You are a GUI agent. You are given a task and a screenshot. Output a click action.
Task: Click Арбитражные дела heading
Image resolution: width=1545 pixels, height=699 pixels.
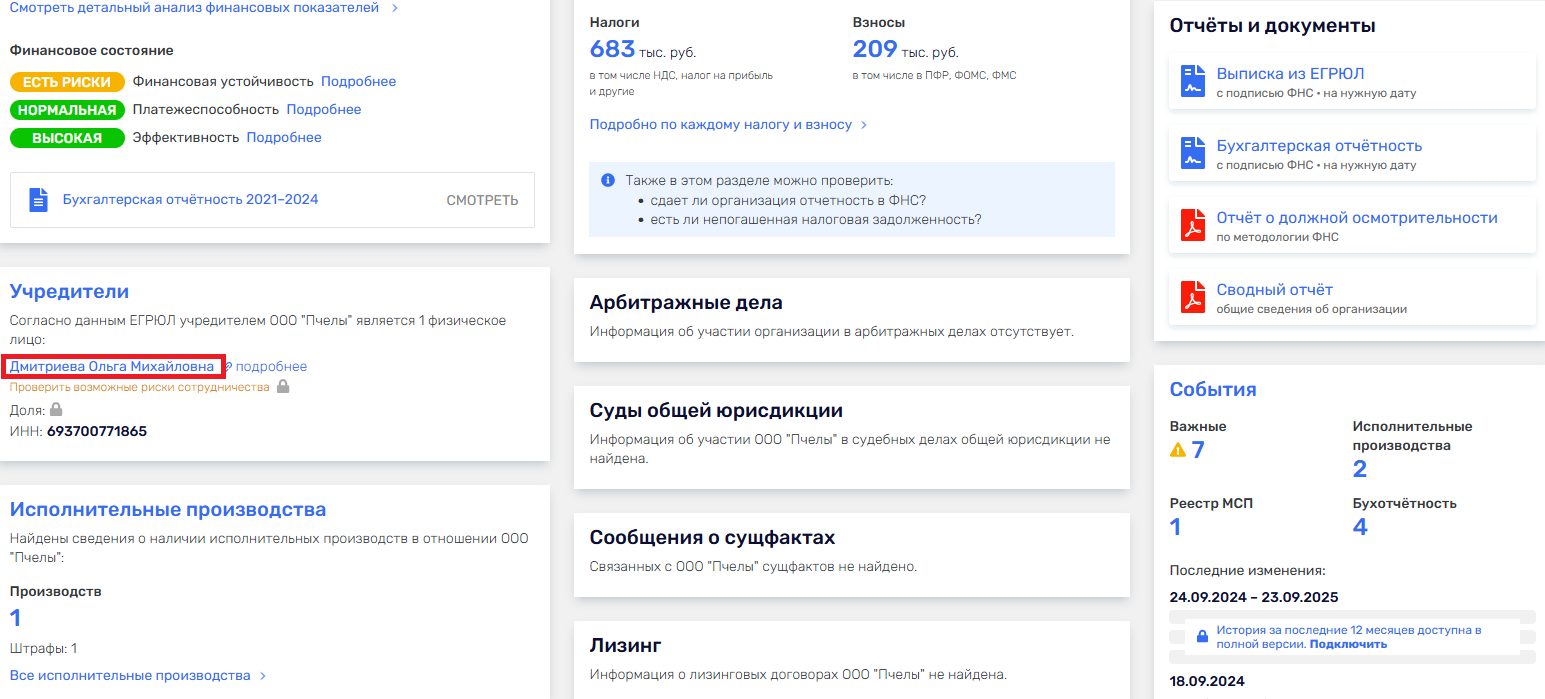(x=686, y=303)
